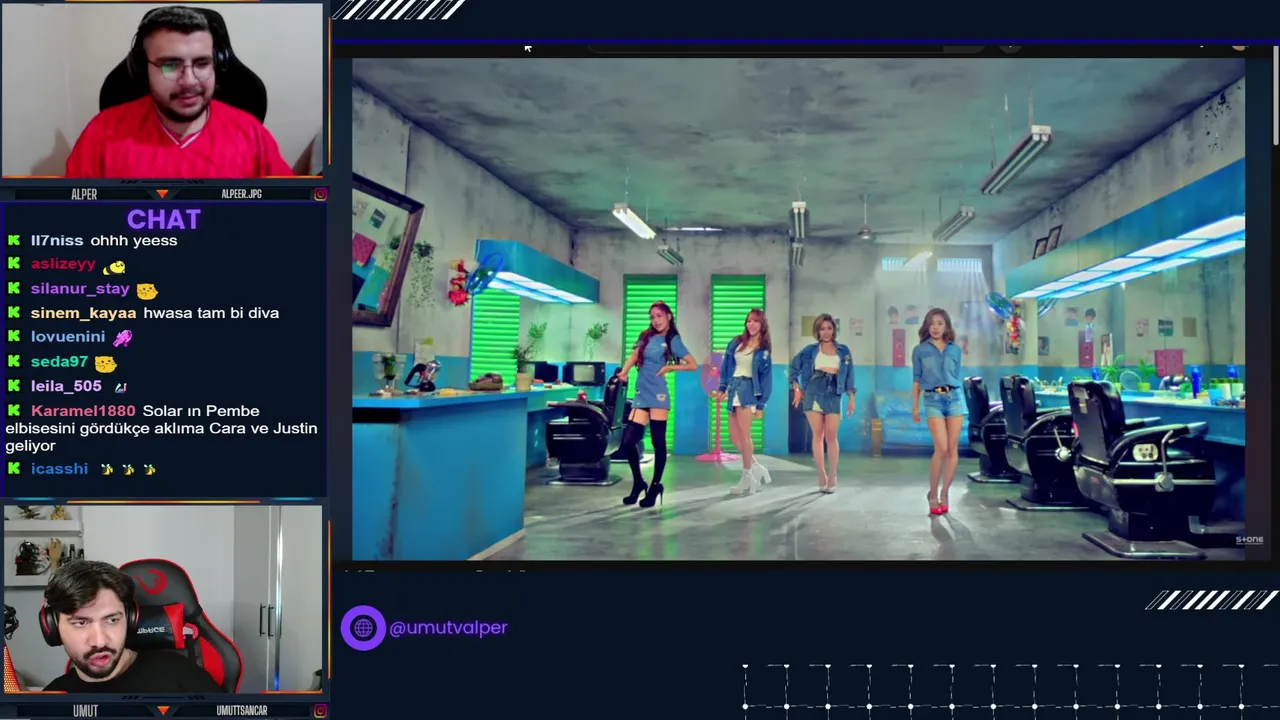The image size is (1280, 720).
Task: Click the message 'ohhh yeess'
Action: 133,240
